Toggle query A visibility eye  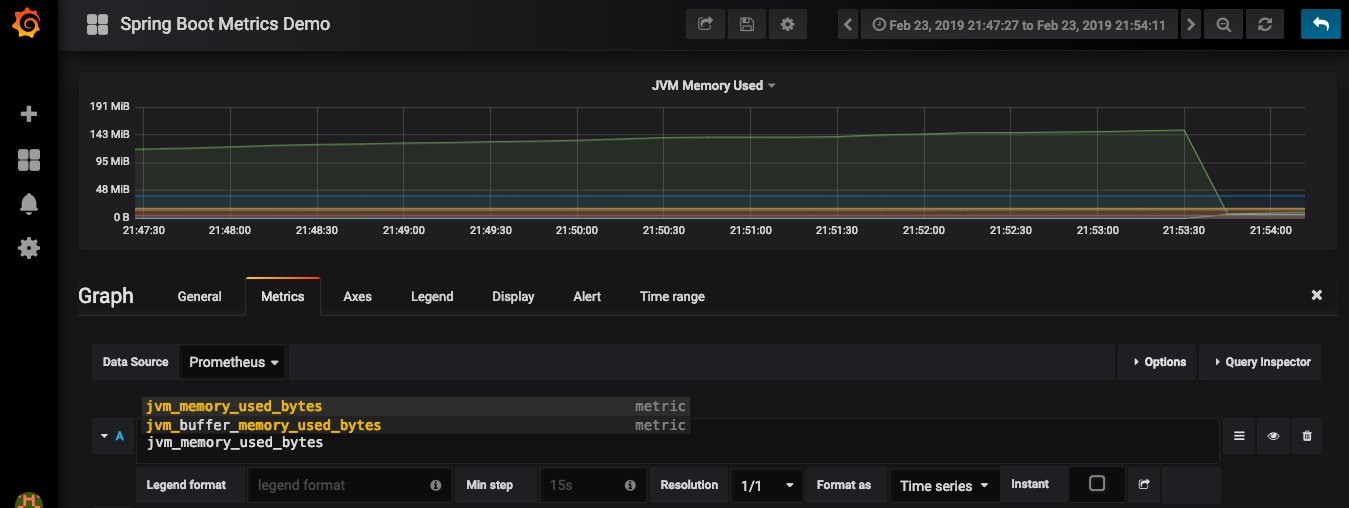pos(1273,436)
